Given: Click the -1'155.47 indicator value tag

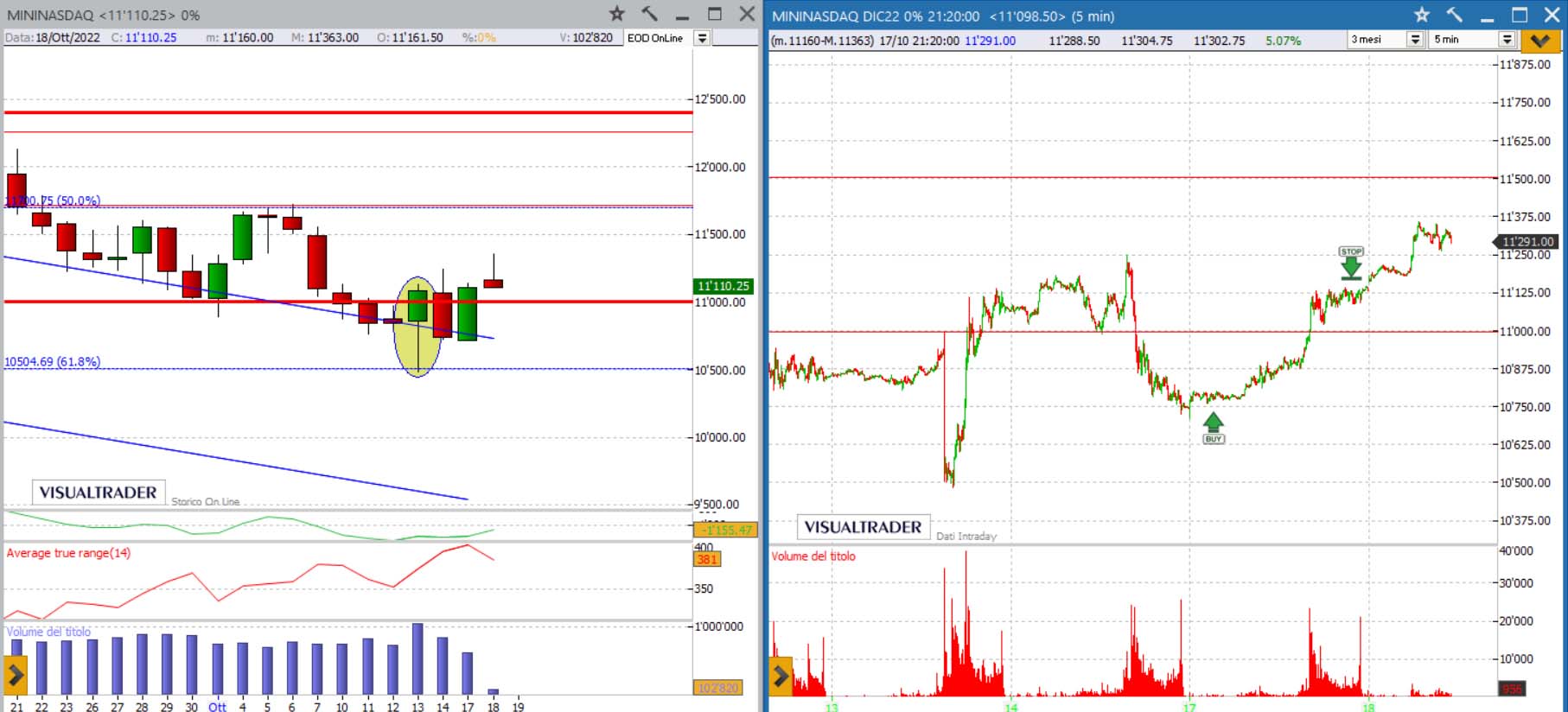Looking at the screenshot, I should pyautogui.click(x=724, y=530).
